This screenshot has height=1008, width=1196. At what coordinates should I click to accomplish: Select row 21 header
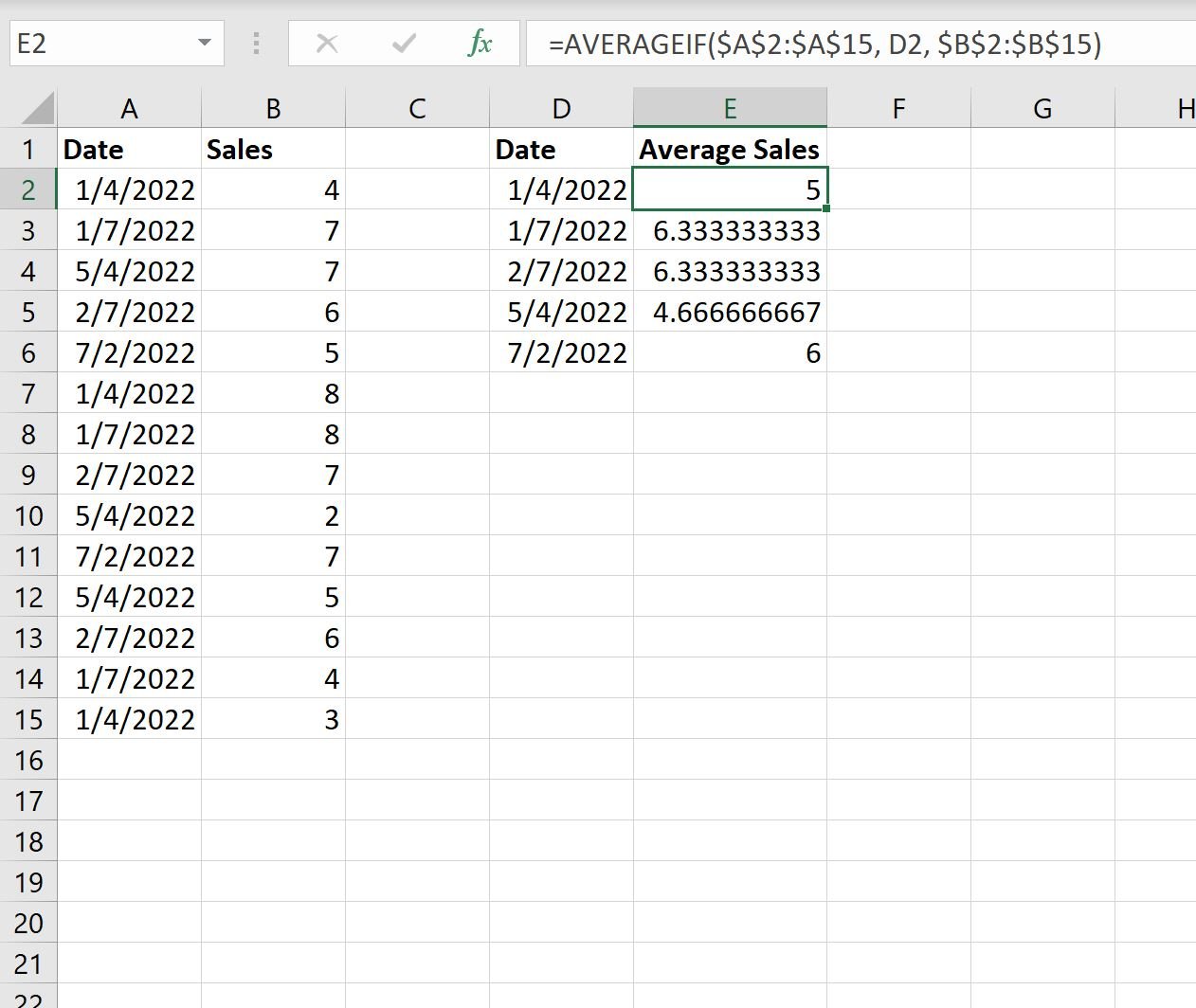(x=28, y=963)
